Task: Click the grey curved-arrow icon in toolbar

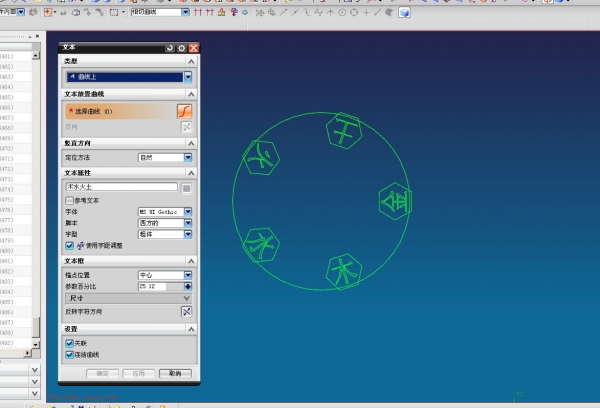Action: tap(63, 13)
